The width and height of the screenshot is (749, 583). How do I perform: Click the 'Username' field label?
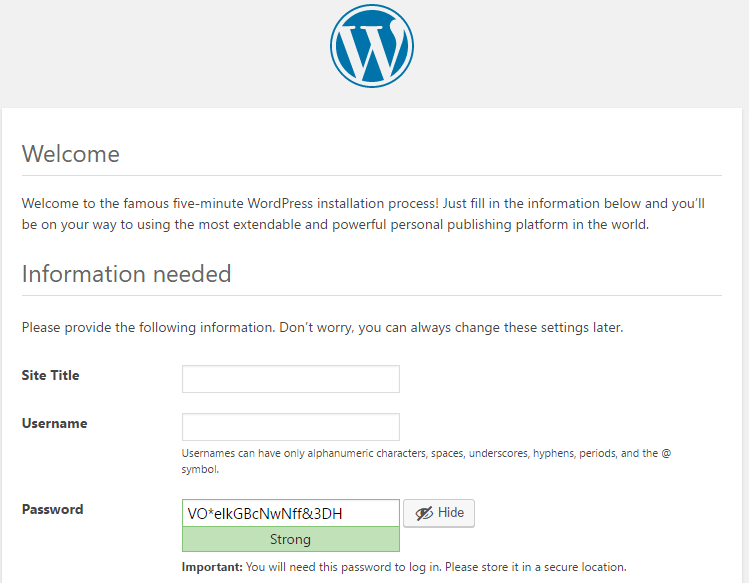tap(54, 423)
